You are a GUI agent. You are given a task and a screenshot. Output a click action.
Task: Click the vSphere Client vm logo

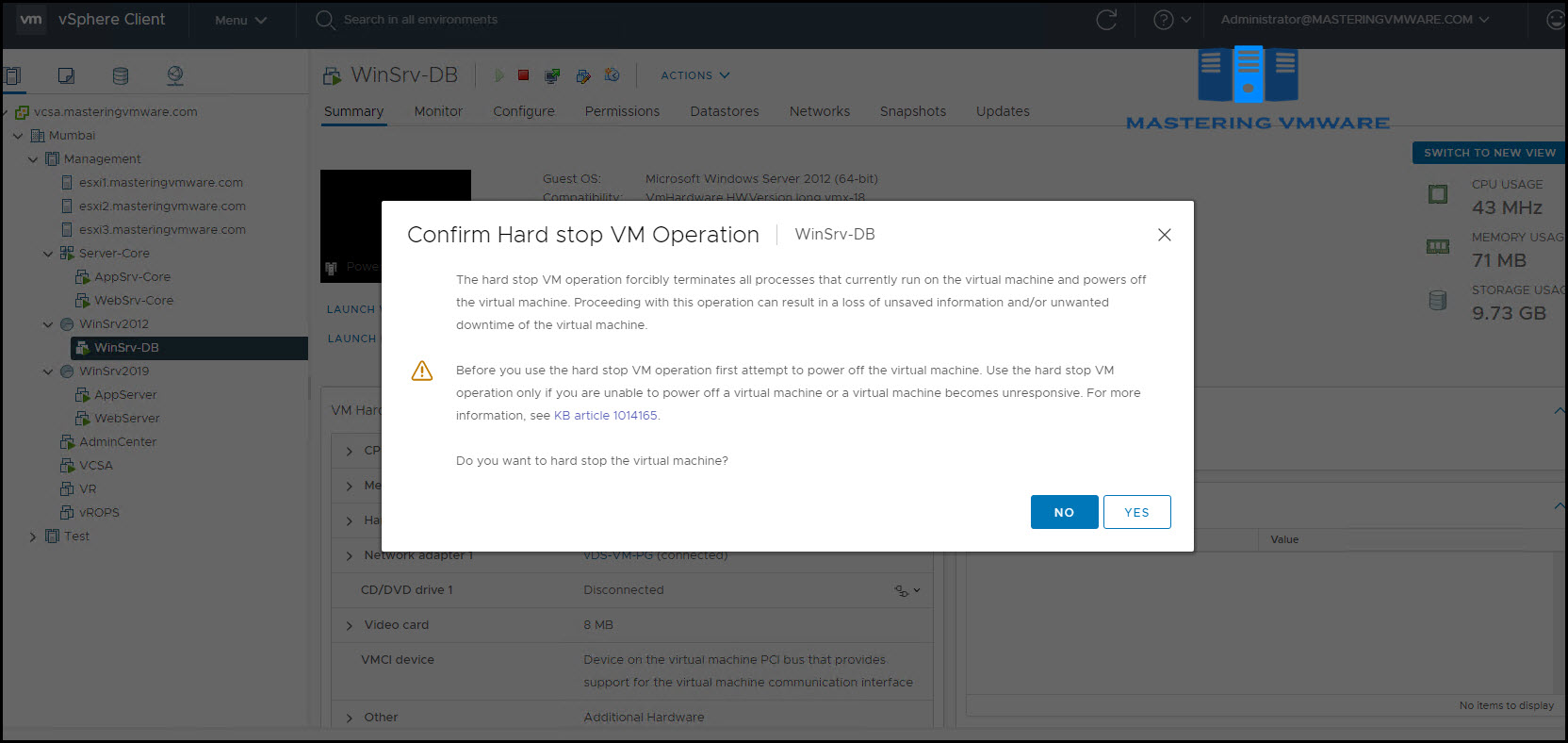coord(31,19)
